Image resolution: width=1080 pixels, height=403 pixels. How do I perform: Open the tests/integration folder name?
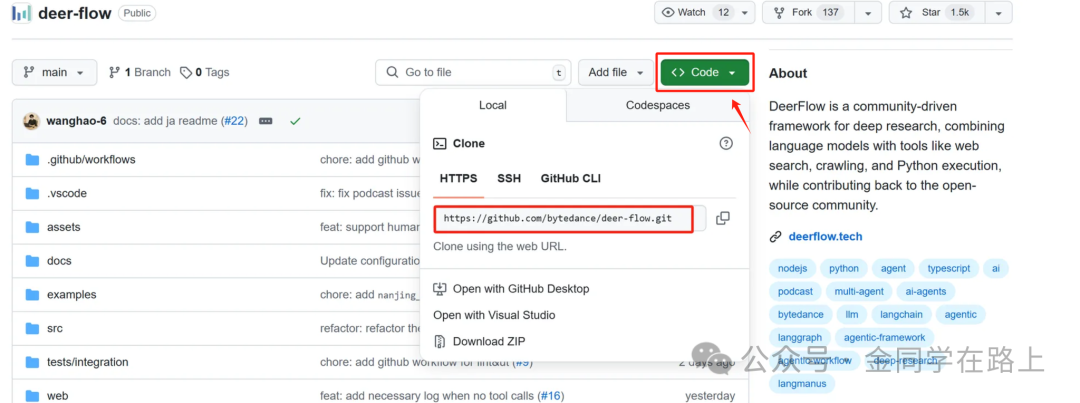[87, 362]
